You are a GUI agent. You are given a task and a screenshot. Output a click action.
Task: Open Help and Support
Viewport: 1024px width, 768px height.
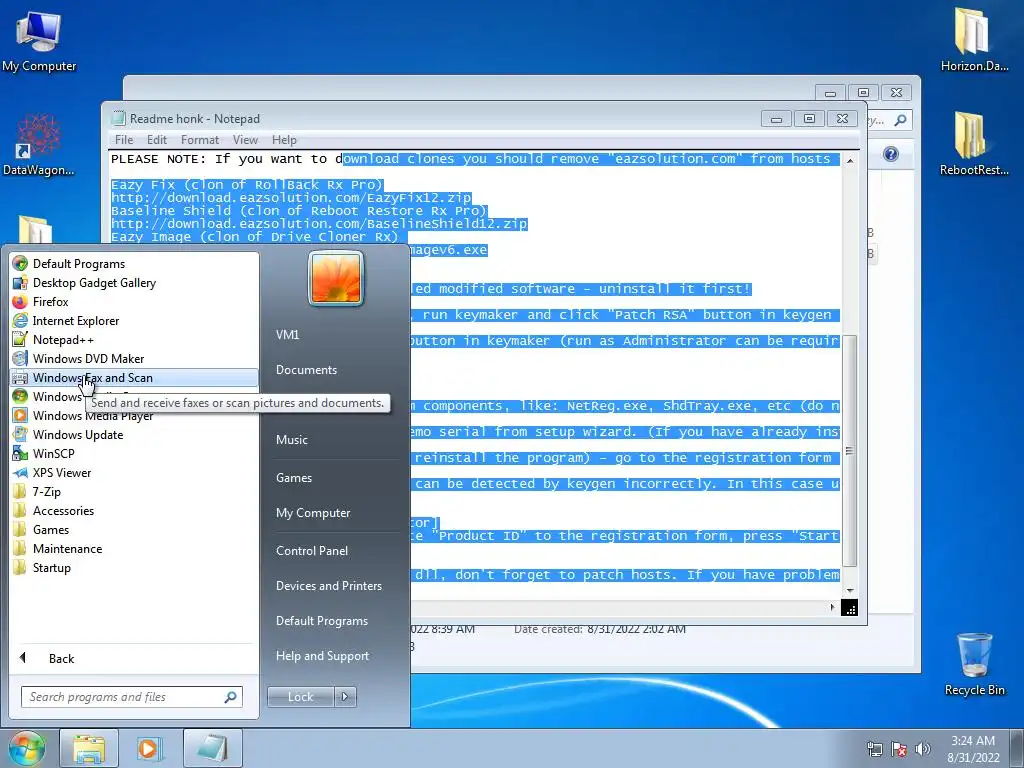[x=322, y=656]
